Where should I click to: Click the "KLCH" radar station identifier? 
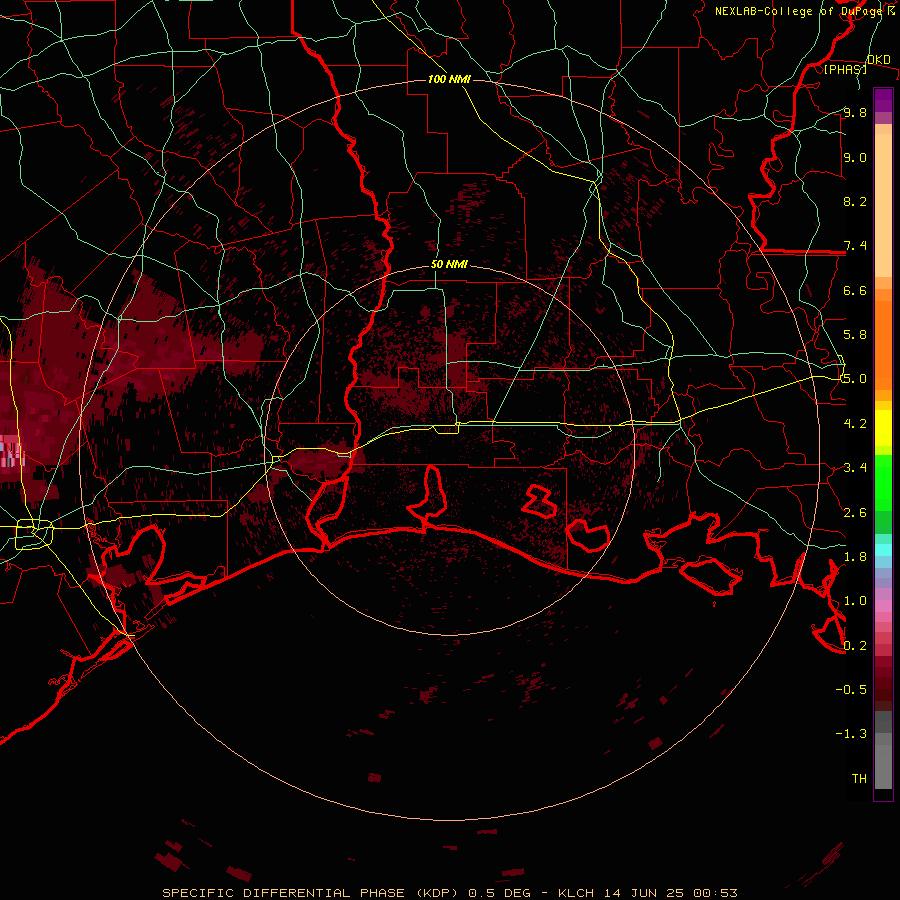(x=576, y=893)
